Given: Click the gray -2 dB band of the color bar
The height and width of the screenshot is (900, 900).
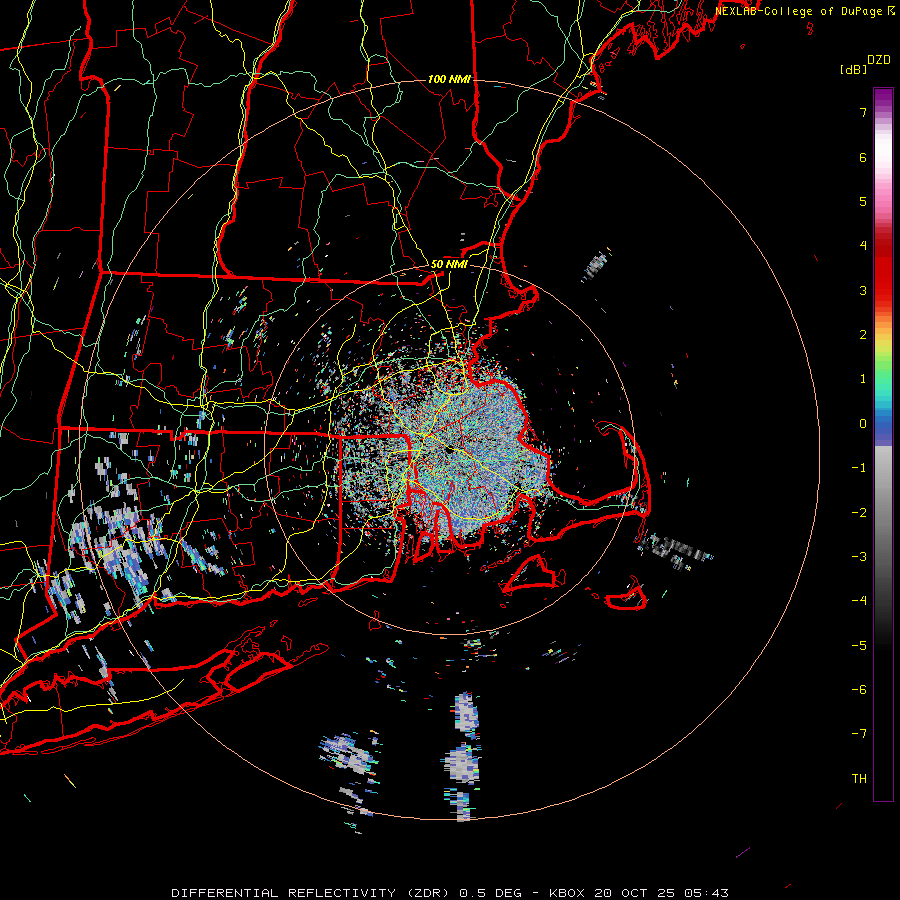Looking at the screenshot, I should click(x=883, y=513).
